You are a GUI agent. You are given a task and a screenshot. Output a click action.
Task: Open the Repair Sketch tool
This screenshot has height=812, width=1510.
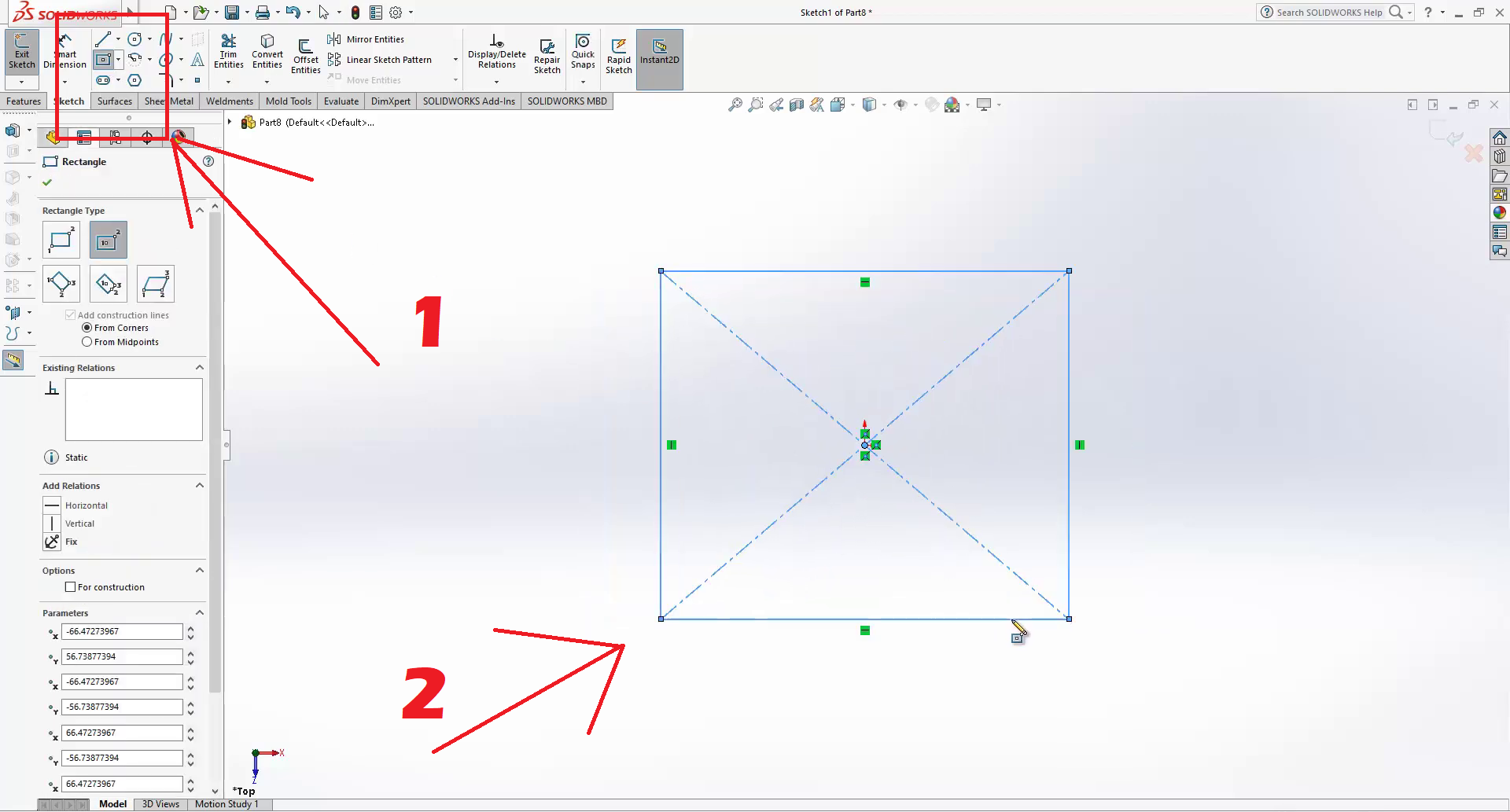(x=547, y=55)
